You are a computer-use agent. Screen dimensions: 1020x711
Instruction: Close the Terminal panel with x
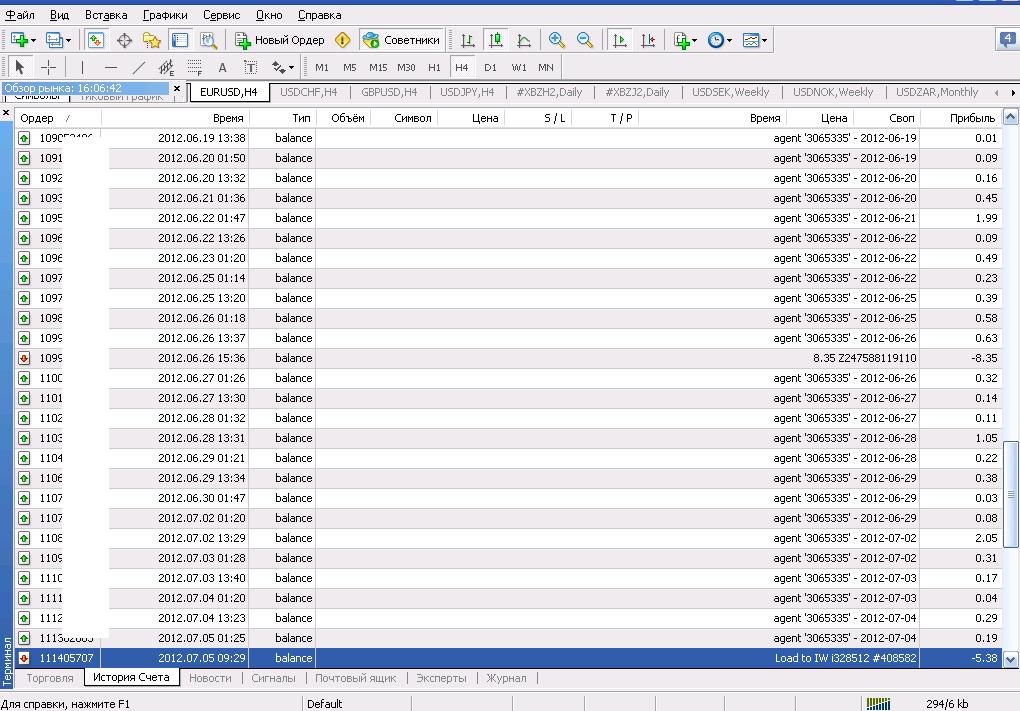pos(6,113)
